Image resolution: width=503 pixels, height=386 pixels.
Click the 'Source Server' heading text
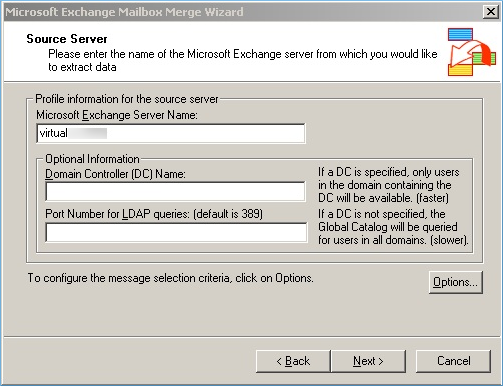click(x=67, y=39)
